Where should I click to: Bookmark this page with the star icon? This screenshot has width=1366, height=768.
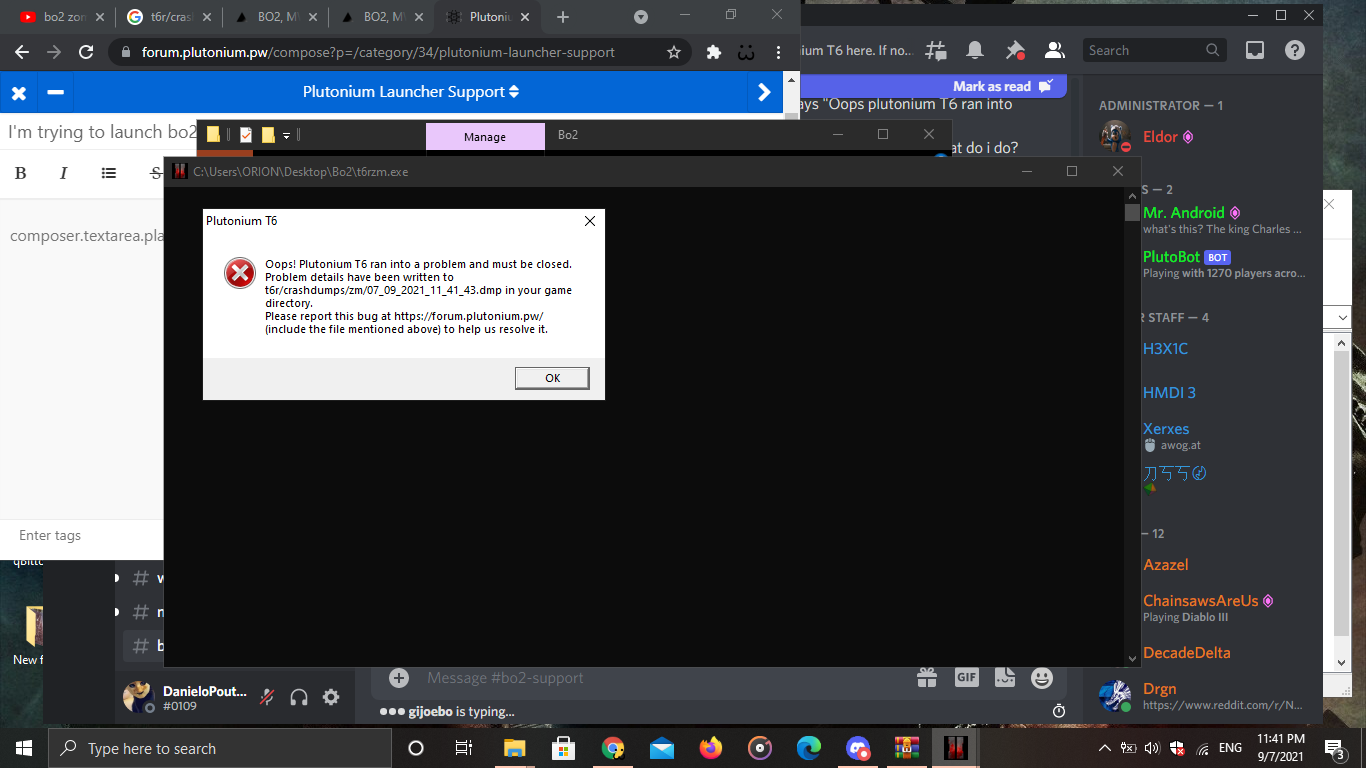tap(674, 52)
